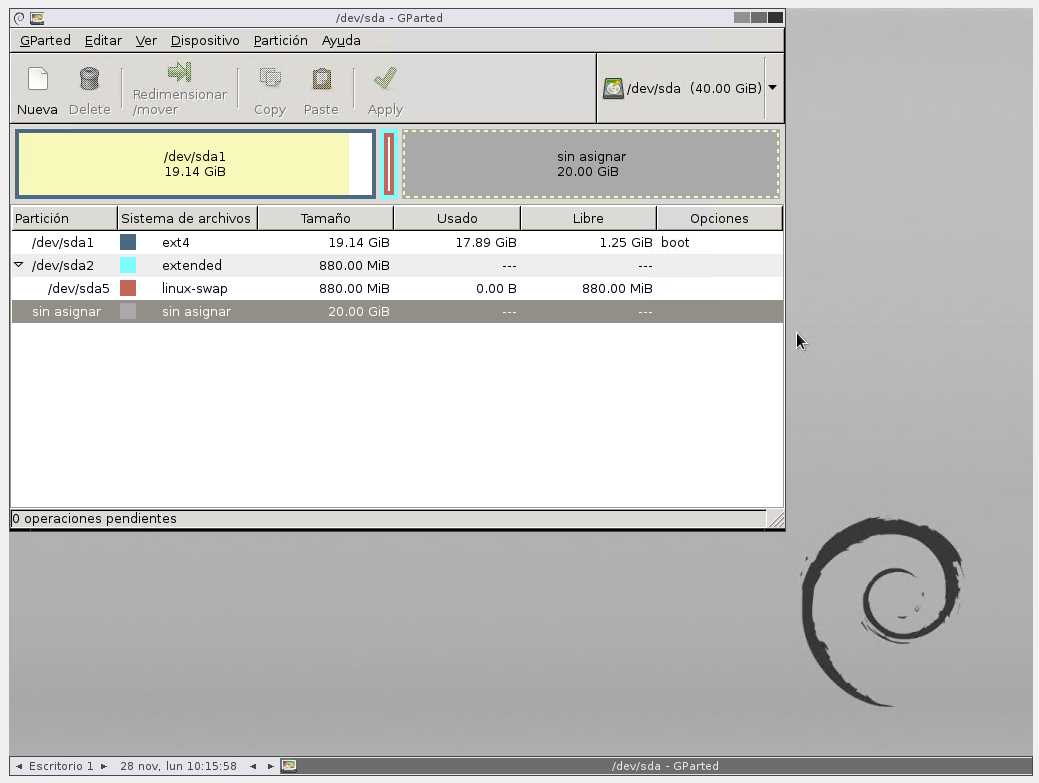The height and width of the screenshot is (783, 1039).
Task: Click the hard disk icon beside /dev/sda
Action: click(x=614, y=88)
